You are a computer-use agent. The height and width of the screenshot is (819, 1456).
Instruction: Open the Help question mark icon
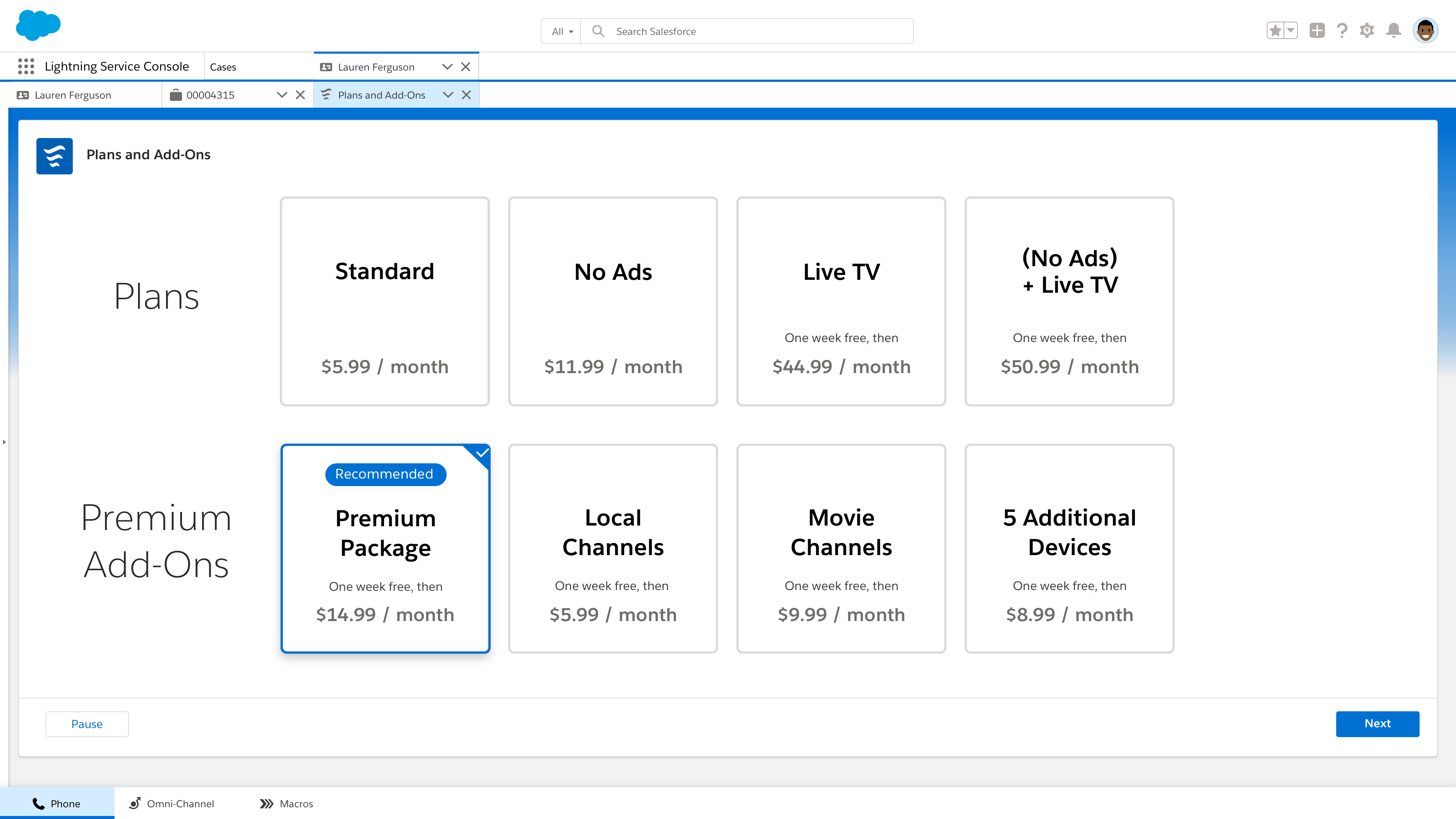pyautogui.click(x=1342, y=30)
